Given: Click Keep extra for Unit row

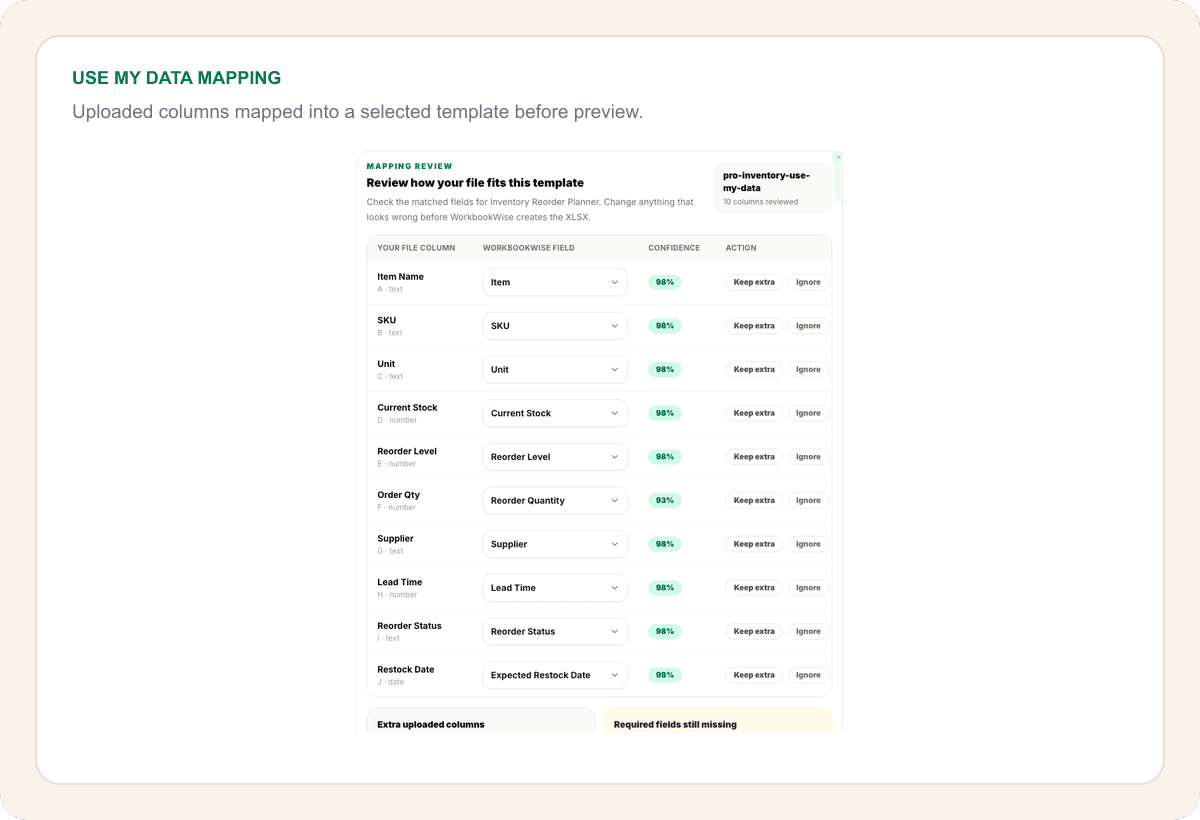Looking at the screenshot, I should (754, 369).
